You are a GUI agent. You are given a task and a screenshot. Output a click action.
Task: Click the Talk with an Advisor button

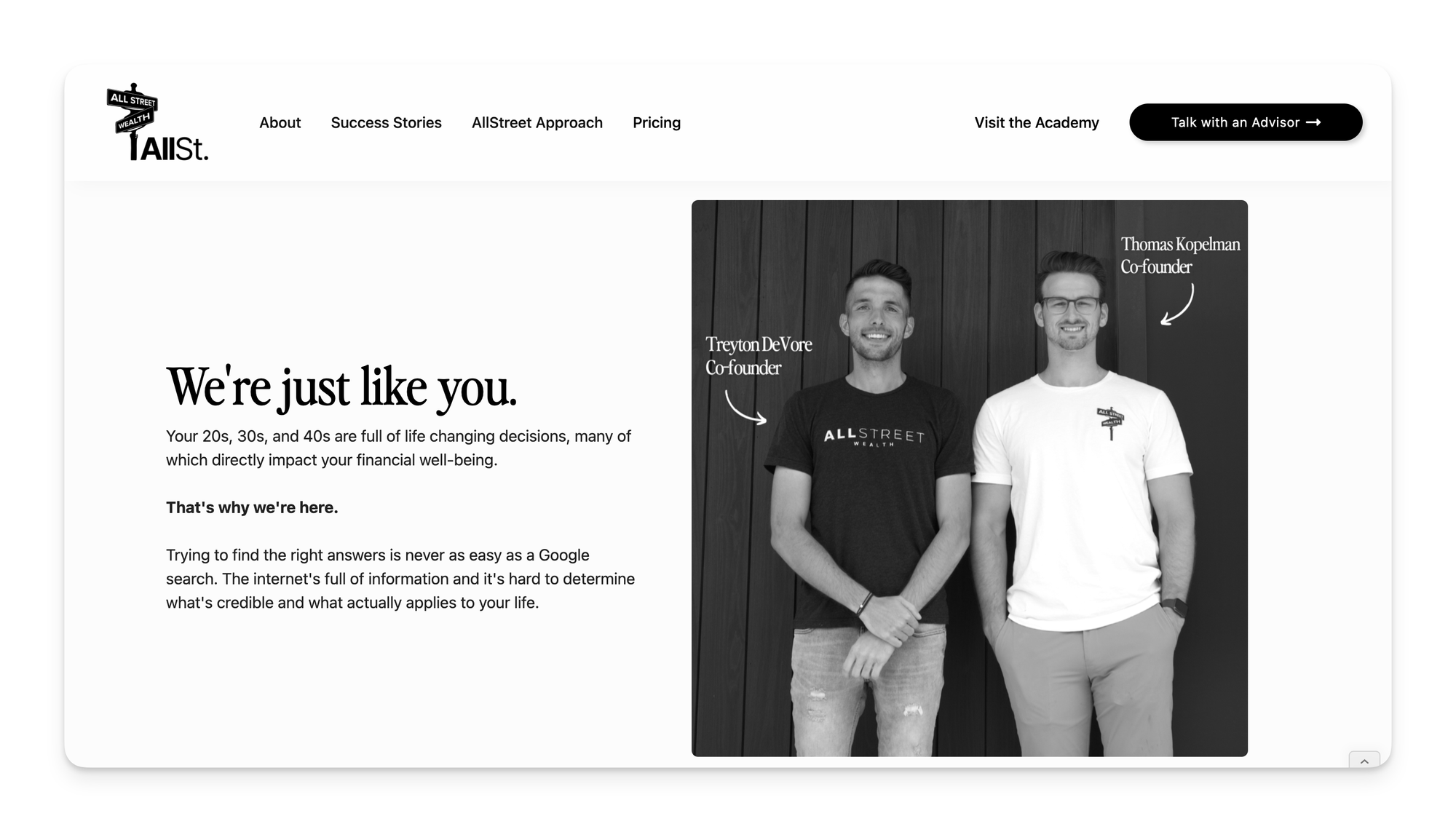[x=1246, y=122]
